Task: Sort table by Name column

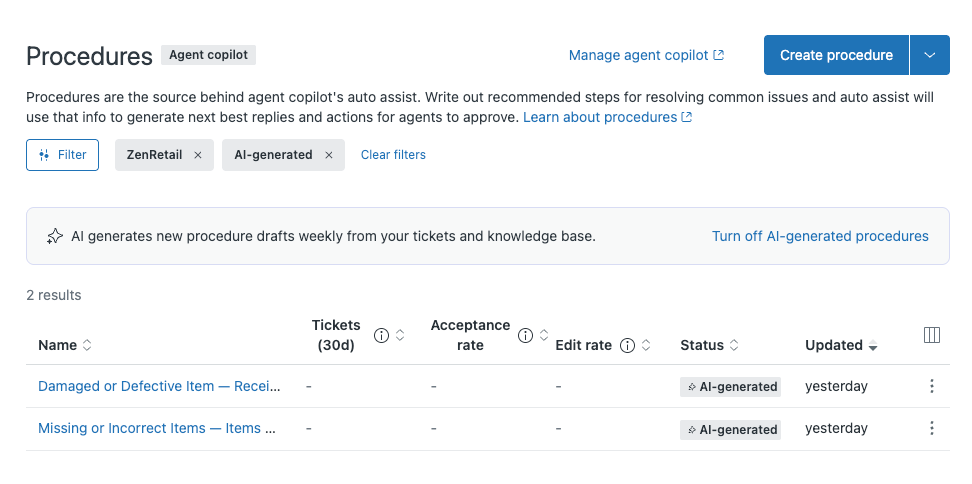Action: pyautogui.click(x=64, y=345)
